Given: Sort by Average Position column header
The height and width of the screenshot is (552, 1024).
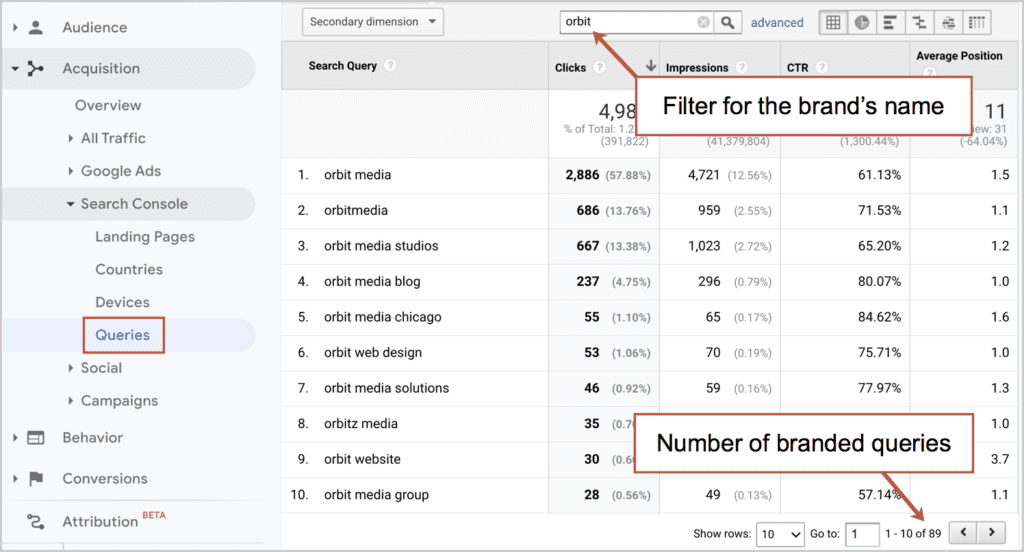Looking at the screenshot, I should (x=959, y=56).
